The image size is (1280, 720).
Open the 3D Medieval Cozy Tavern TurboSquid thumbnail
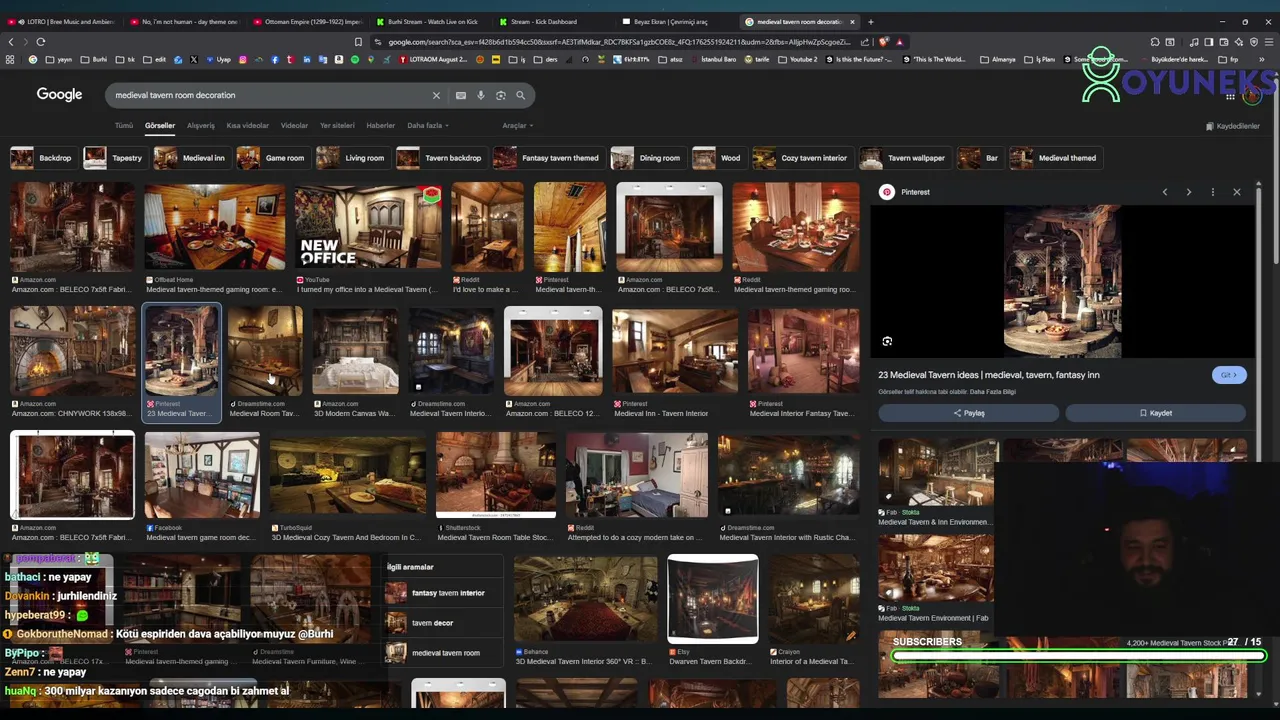coord(348,475)
